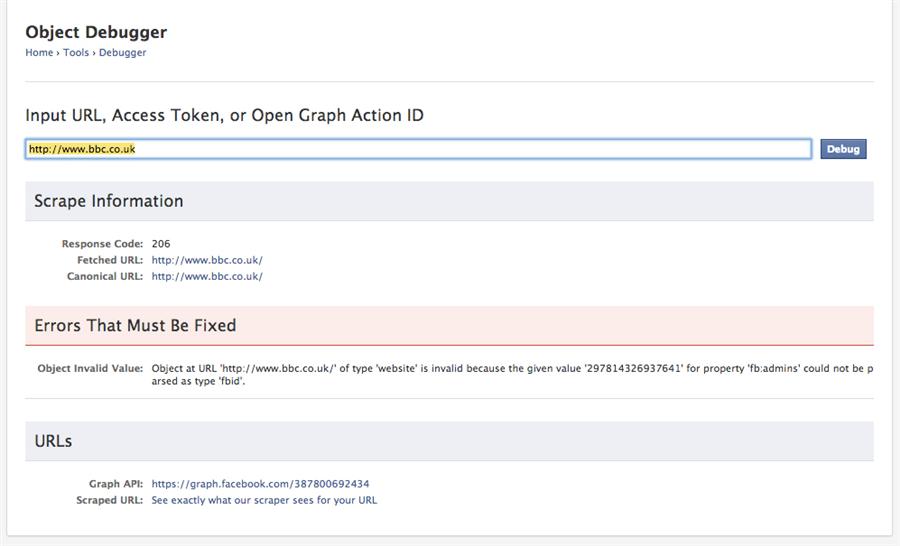900x546 pixels.
Task: Go to Home in the breadcrumb
Action: [39, 53]
